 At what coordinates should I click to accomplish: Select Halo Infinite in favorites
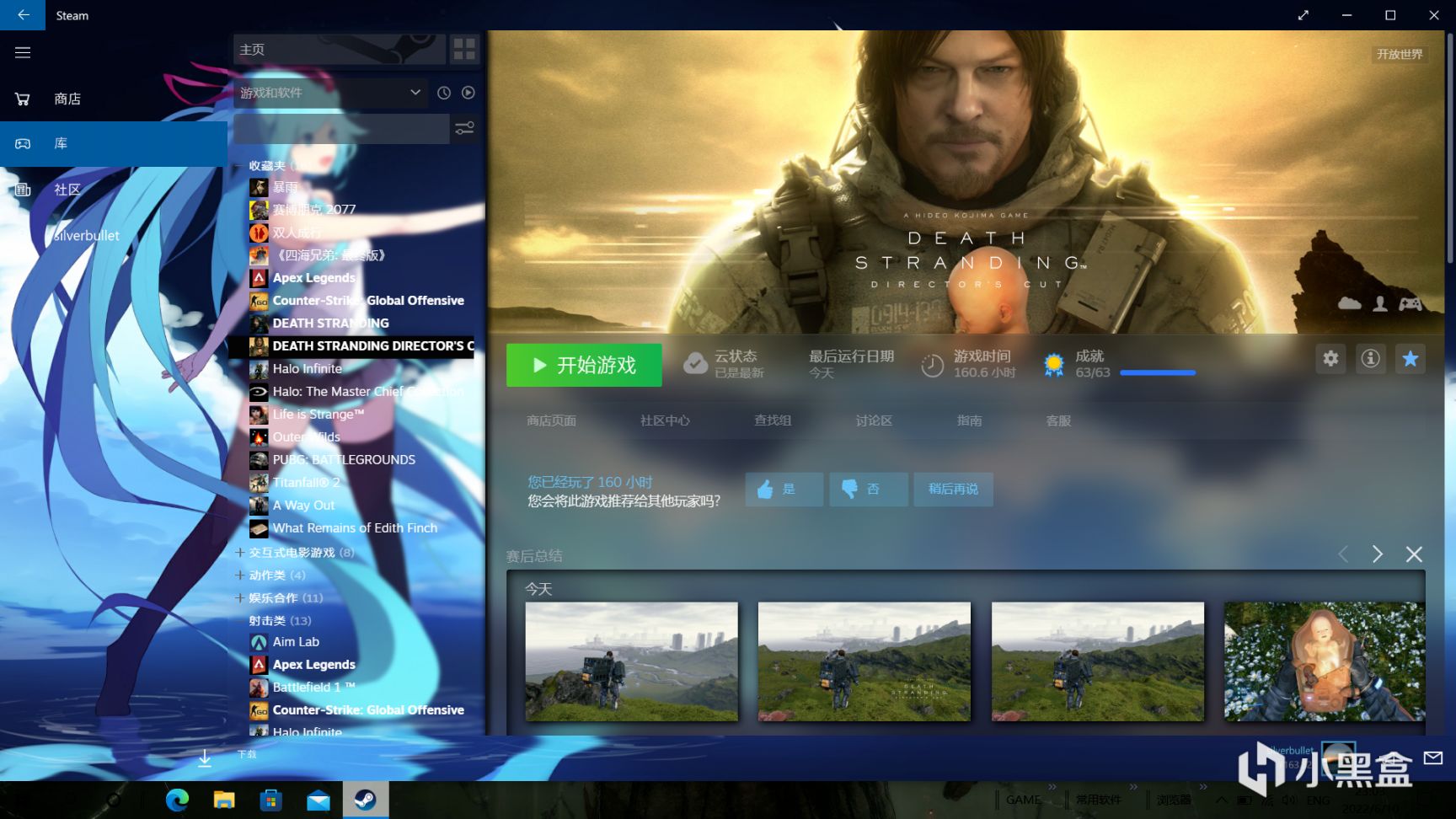[307, 368]
